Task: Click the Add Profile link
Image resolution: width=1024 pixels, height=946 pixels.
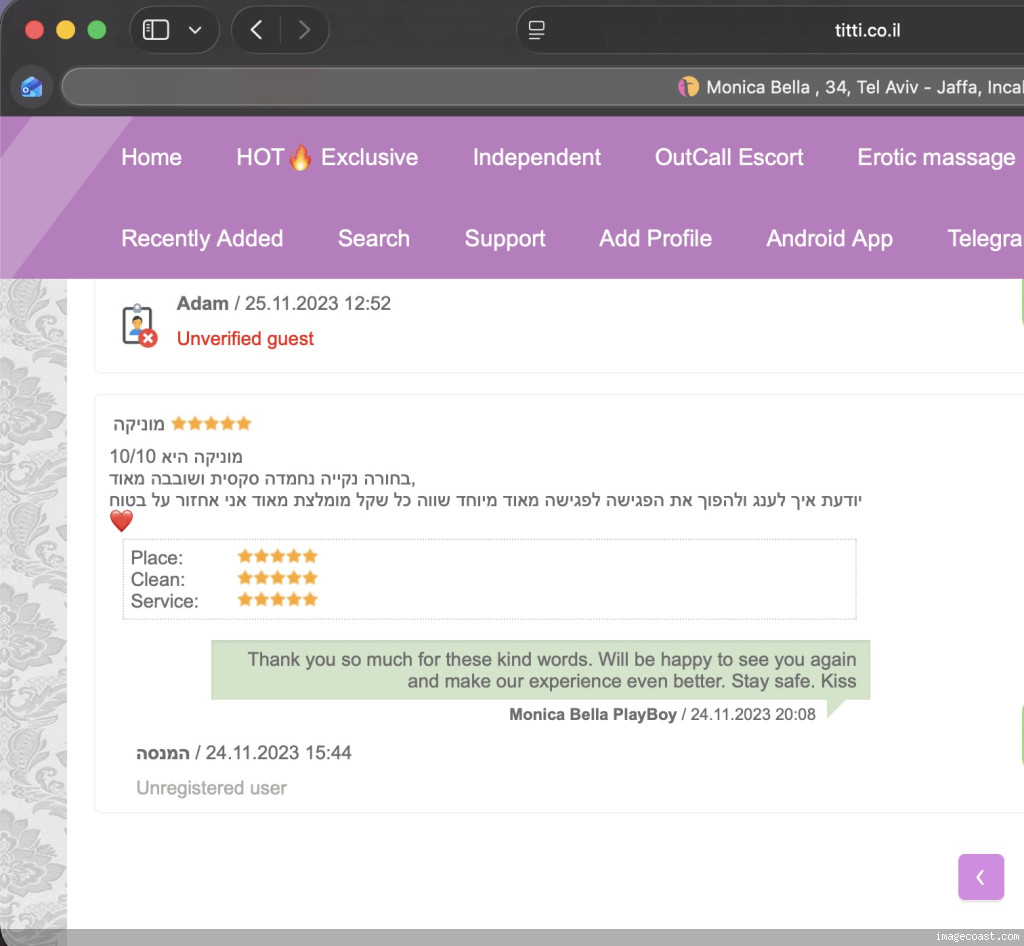Action: [x=655, y=238]
